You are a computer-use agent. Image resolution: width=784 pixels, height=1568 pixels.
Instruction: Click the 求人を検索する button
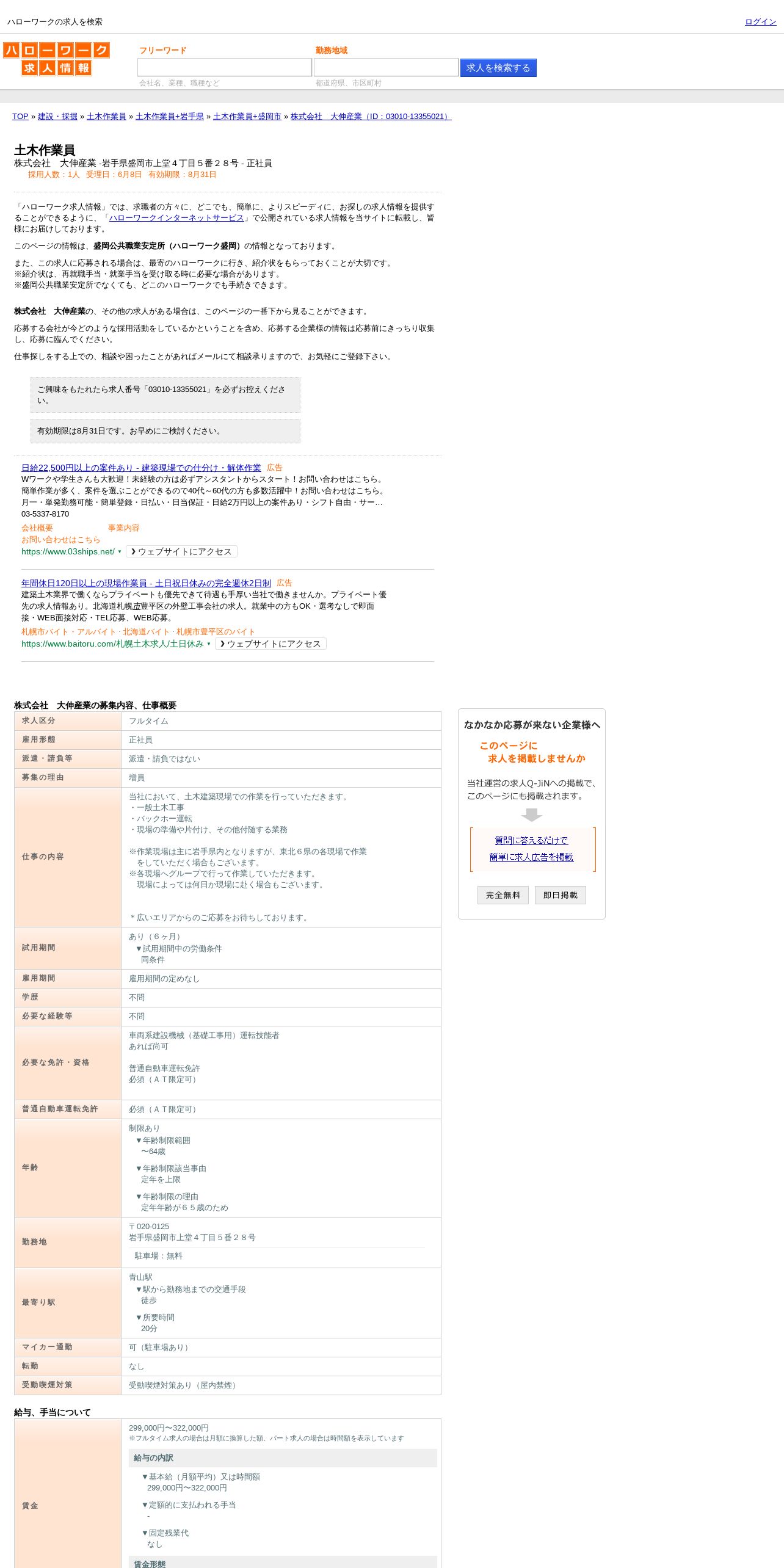[498, 68]
